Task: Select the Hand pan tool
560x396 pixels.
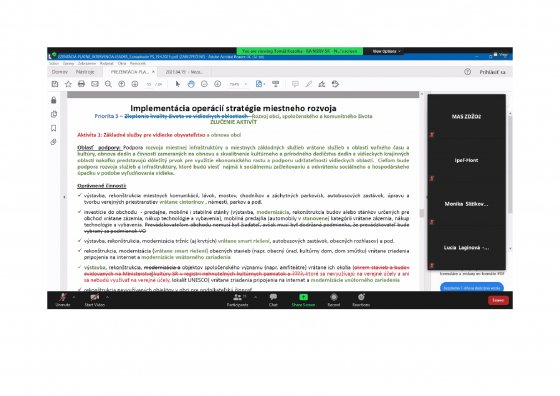Action: [191, 84]
